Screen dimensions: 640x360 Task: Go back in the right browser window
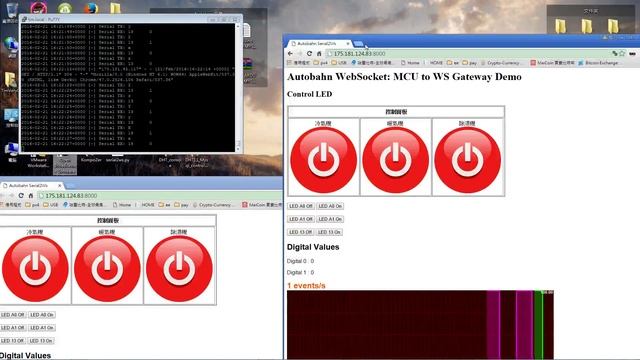[290, 53]
